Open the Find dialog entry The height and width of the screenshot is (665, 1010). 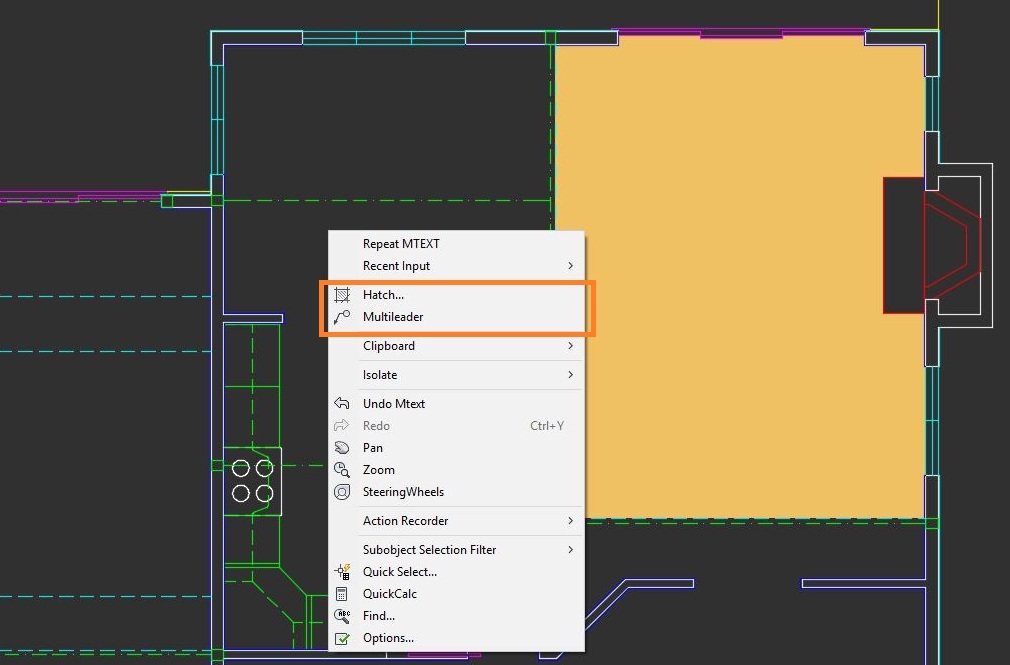tap(378, 616)
